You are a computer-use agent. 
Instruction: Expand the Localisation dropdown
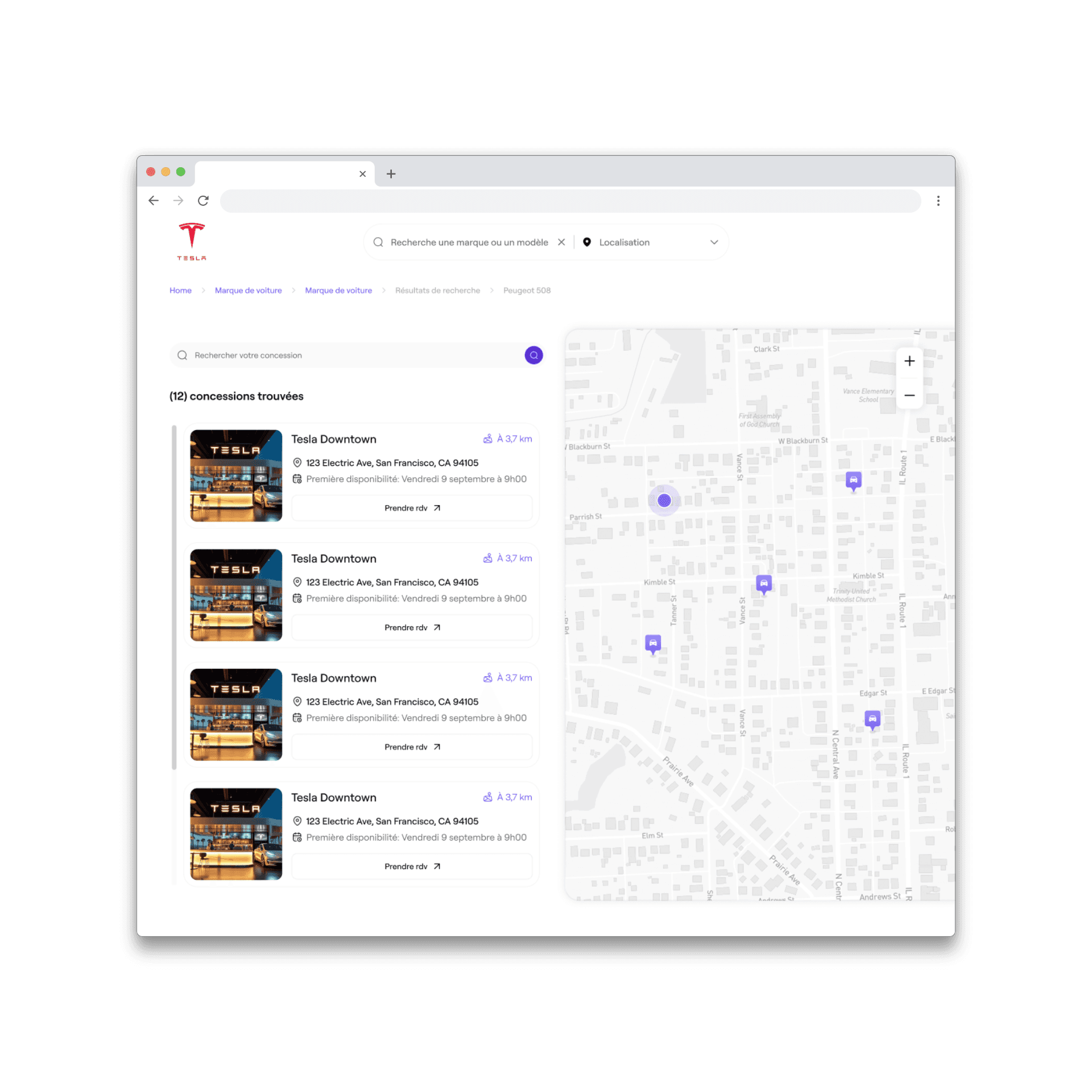point(714,242)
